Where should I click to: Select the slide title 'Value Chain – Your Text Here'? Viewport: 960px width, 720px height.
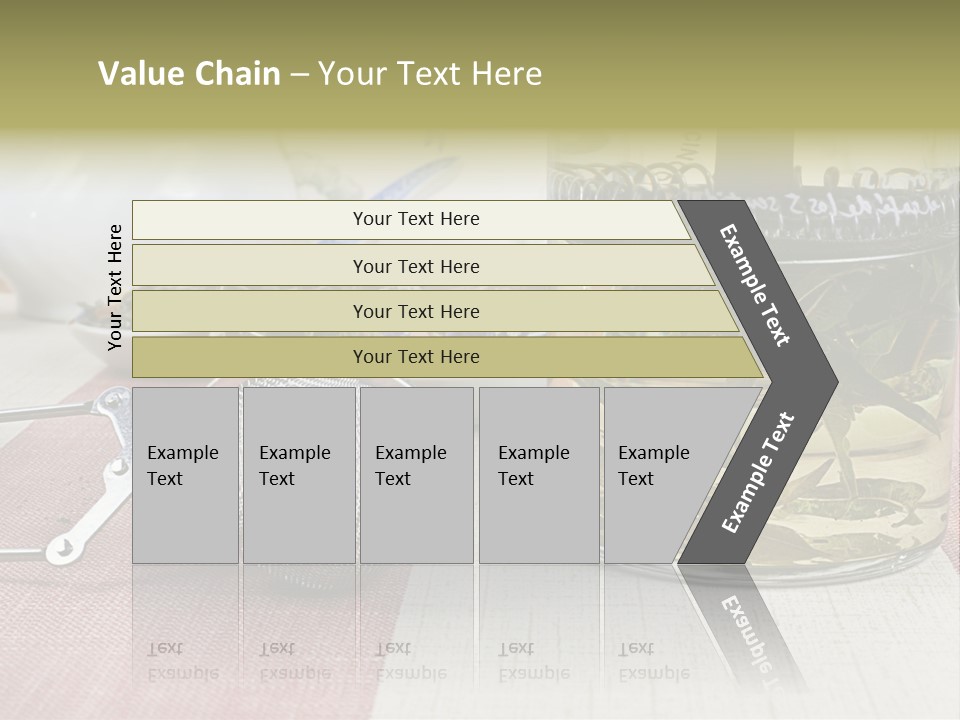pos(320,73)
